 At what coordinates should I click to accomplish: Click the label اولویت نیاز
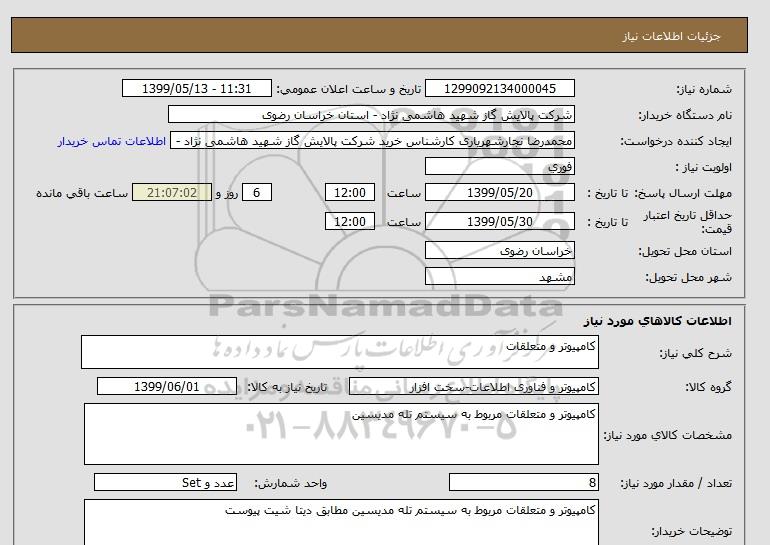tap(704, 167)
